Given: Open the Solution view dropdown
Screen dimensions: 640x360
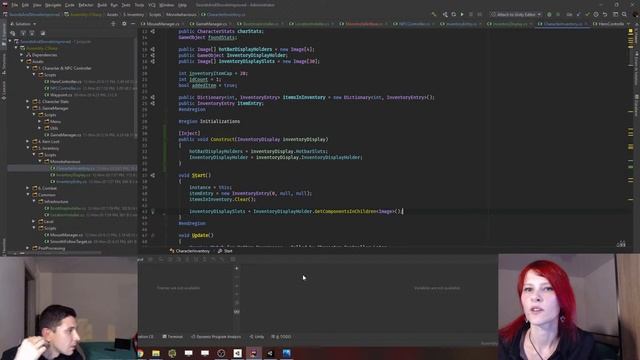Looking at the screenshot, I should tap(23, 24).
